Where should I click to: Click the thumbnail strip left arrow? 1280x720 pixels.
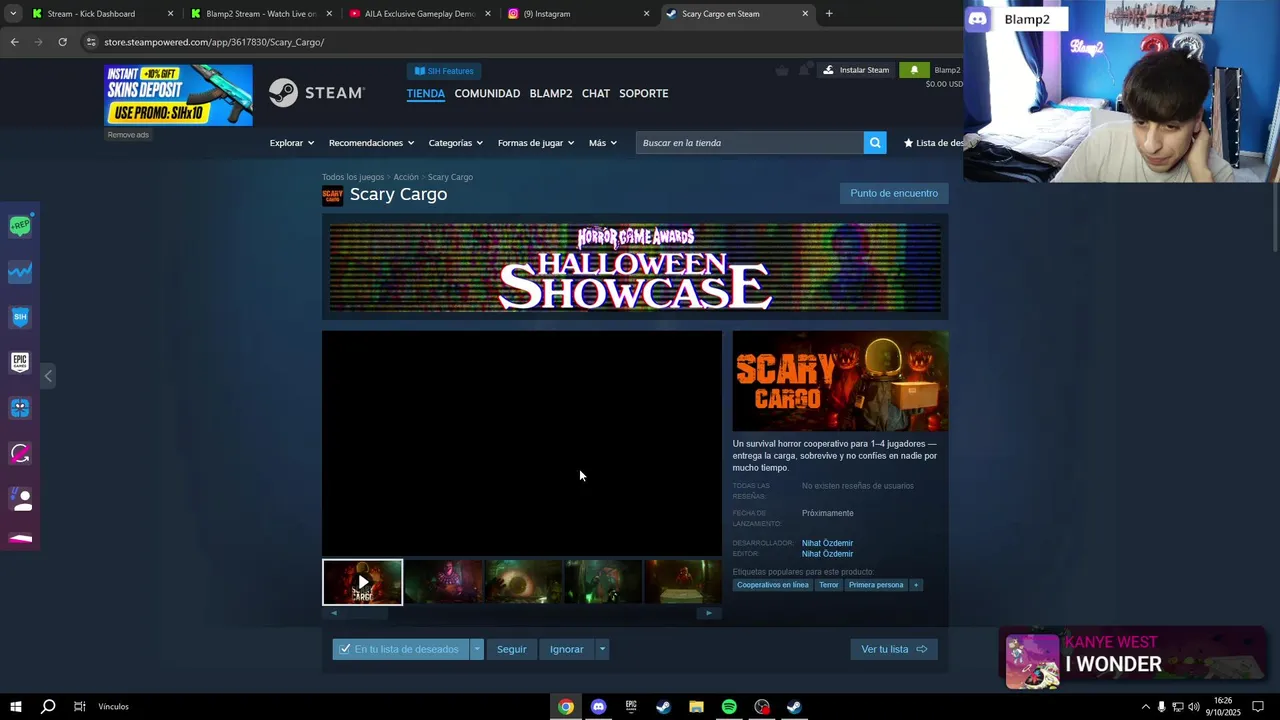[334, 613]
